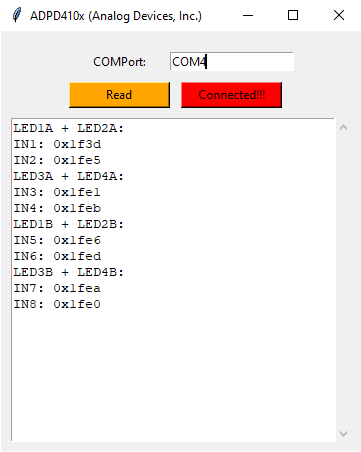Click the COMPort label
Image resolution: width=361 pixels, height=452 pixels.
pyautogui.click(x=119, y=62)
